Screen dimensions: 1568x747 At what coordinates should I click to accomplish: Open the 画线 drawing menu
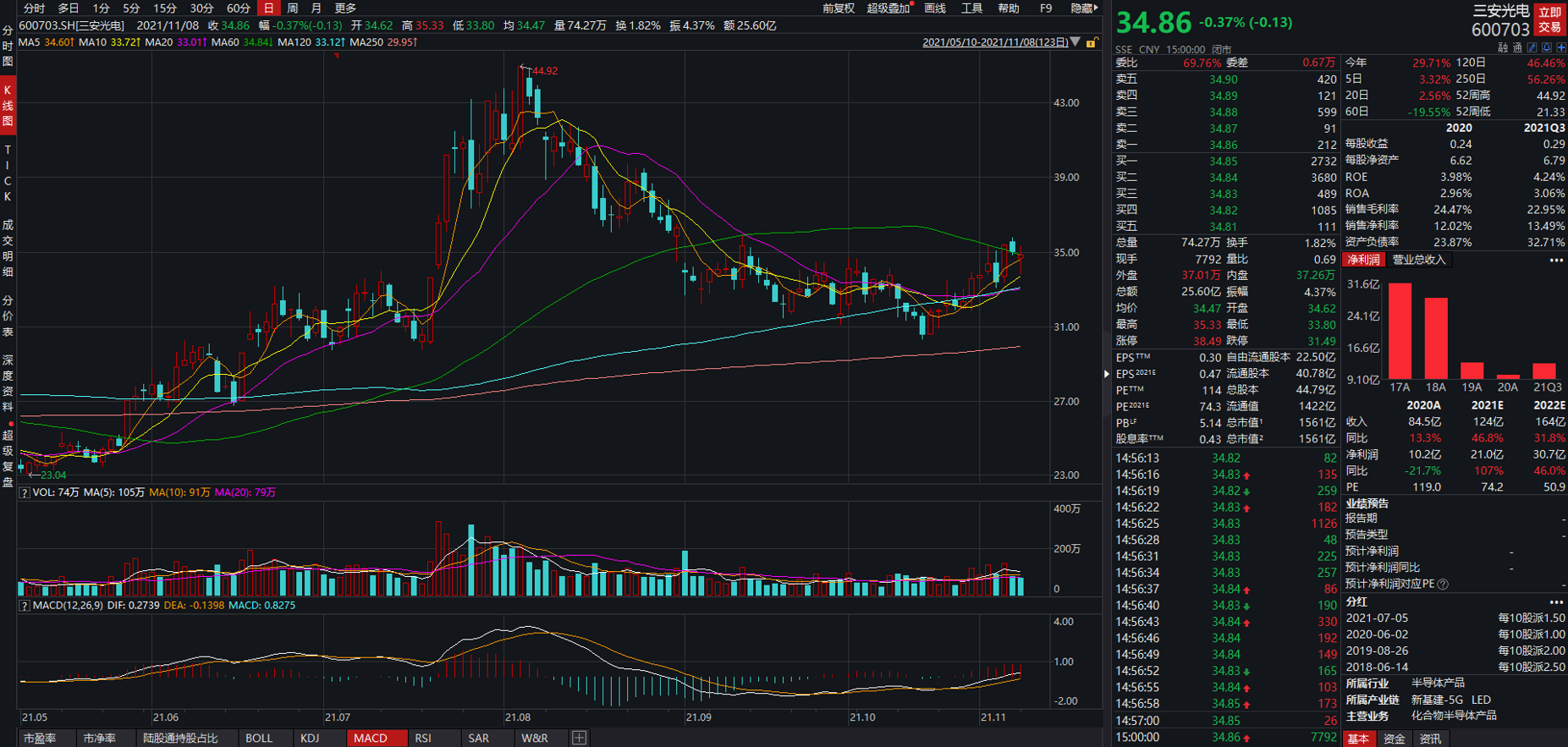tap(935, 8)
